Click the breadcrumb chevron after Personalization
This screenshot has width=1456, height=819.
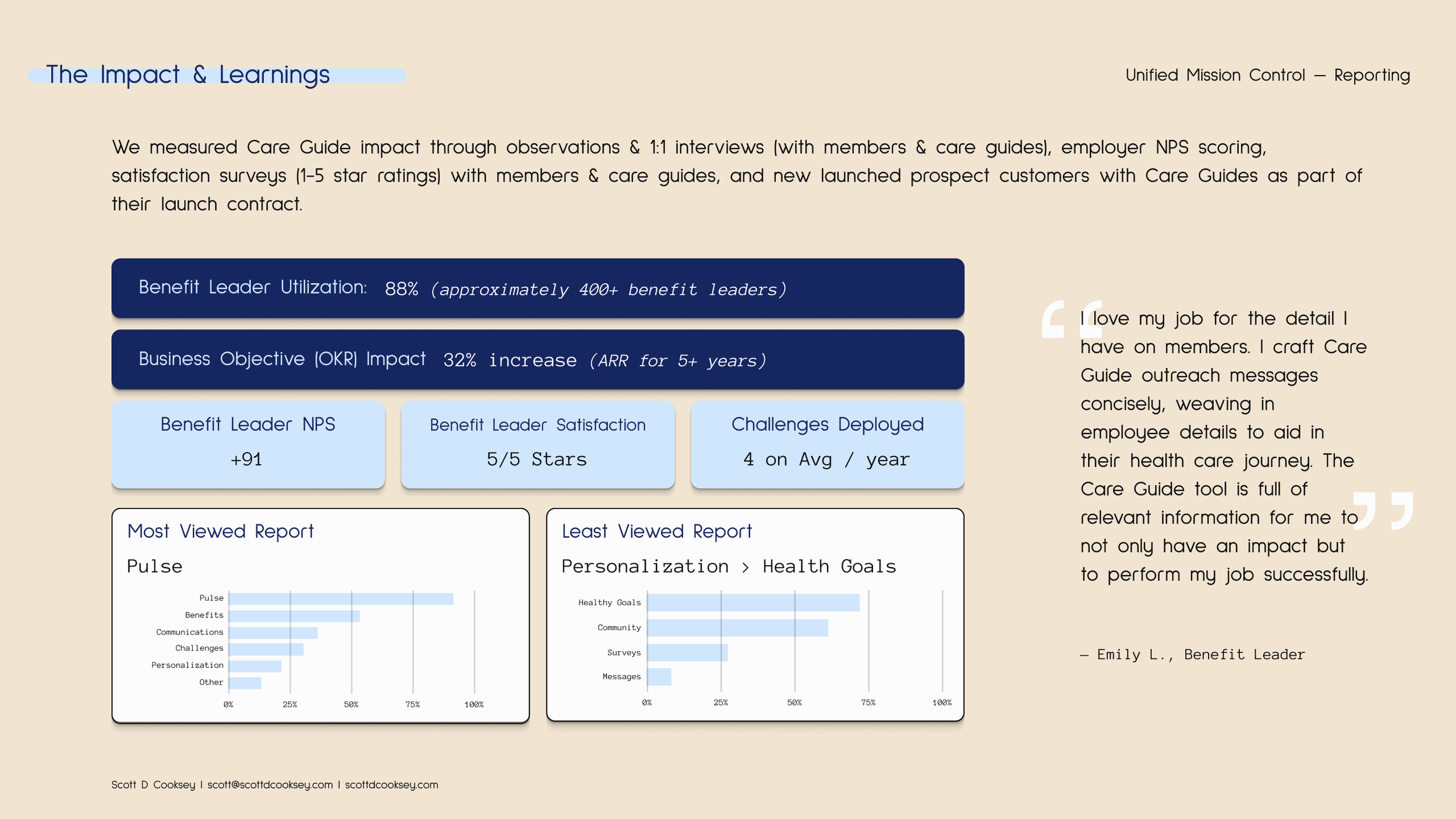(x=745, y=567)
